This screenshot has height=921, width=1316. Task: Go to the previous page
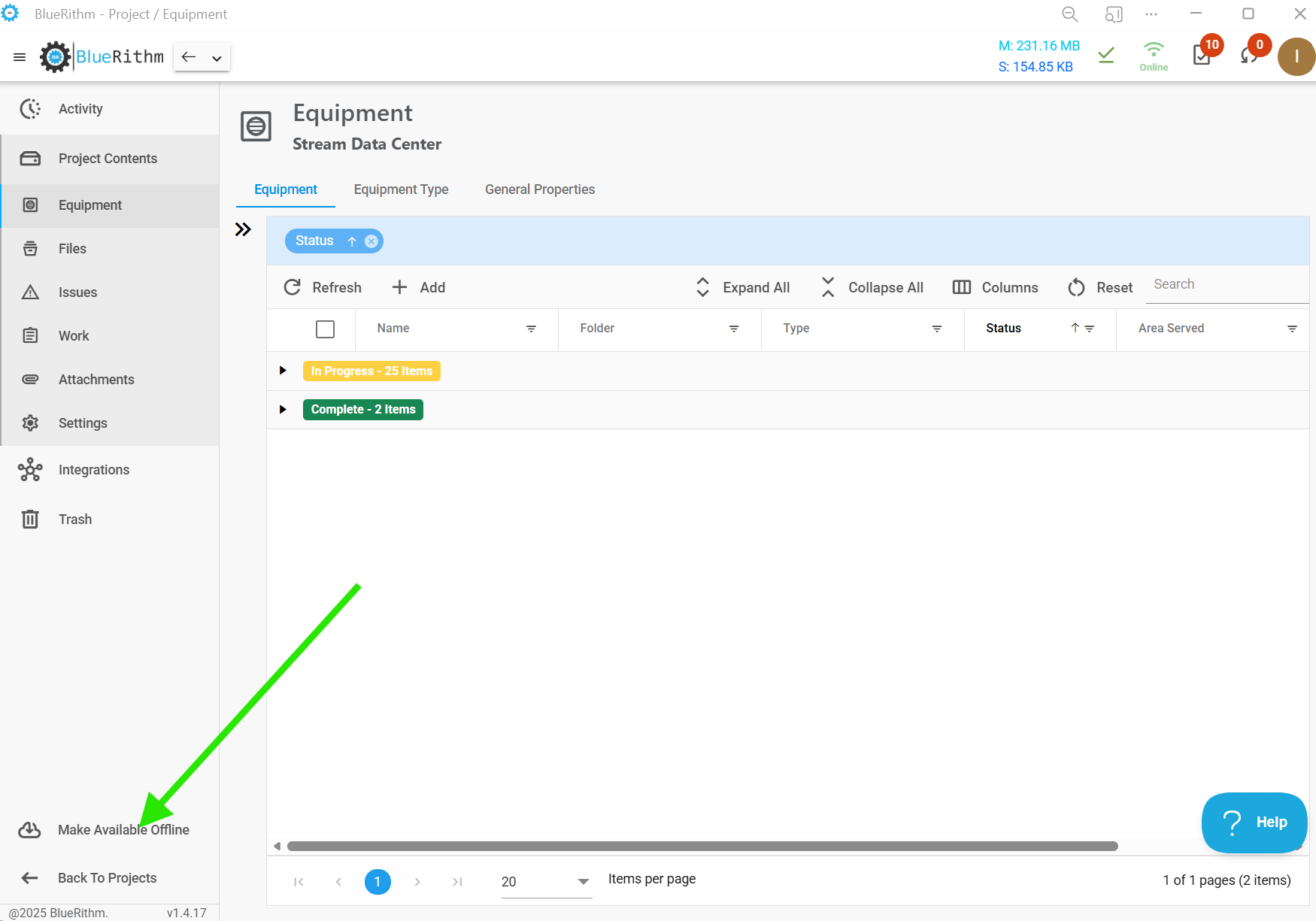338,882
